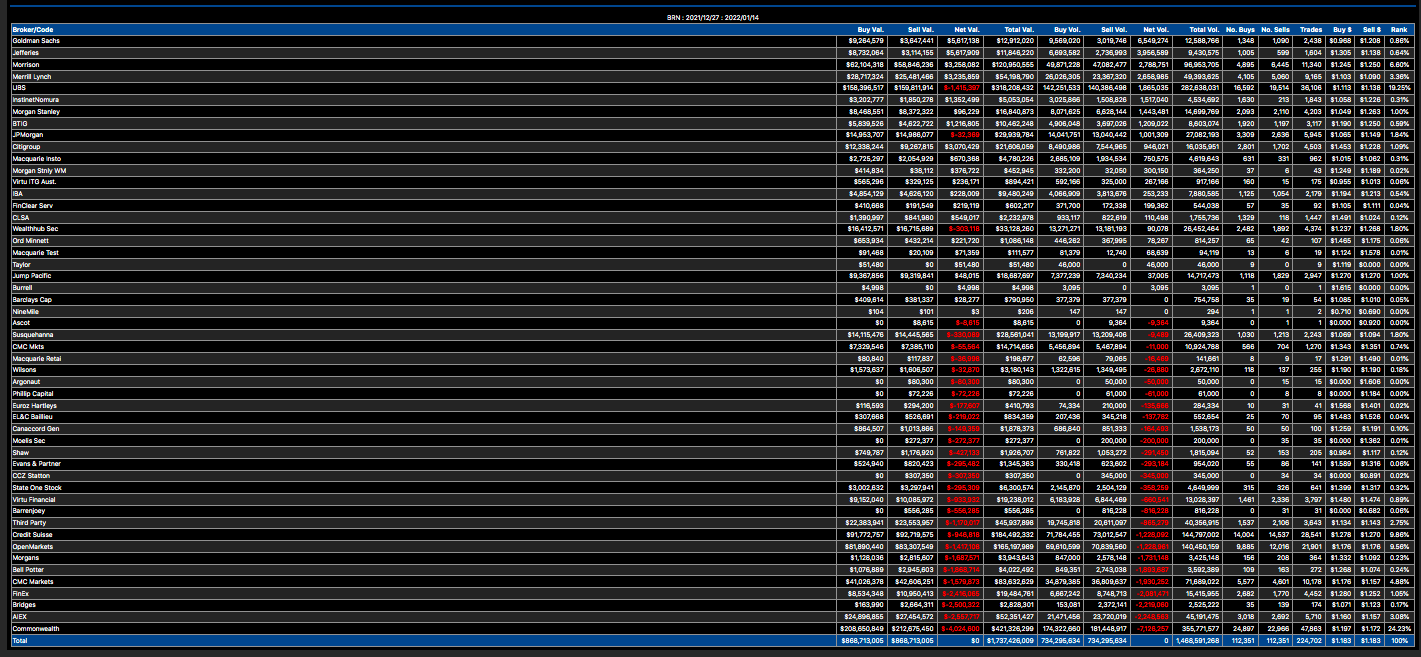Image resolution: width=1421 pixels, height=657 pixels.
Task: Click the FinClear Serv broker name
Action: click(x=33, y=206)
